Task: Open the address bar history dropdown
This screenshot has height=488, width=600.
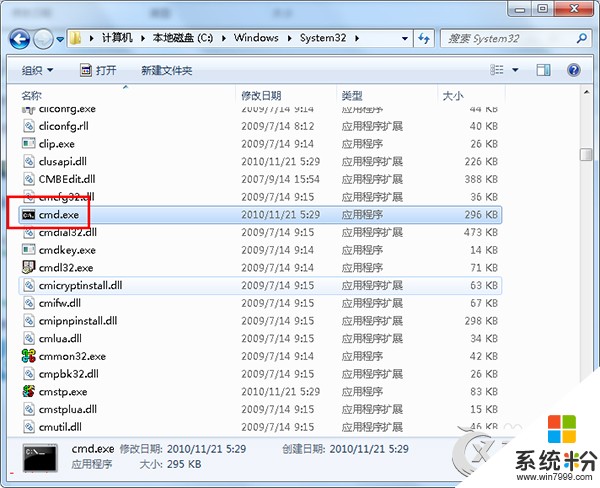Action: (x=404, y=39)
